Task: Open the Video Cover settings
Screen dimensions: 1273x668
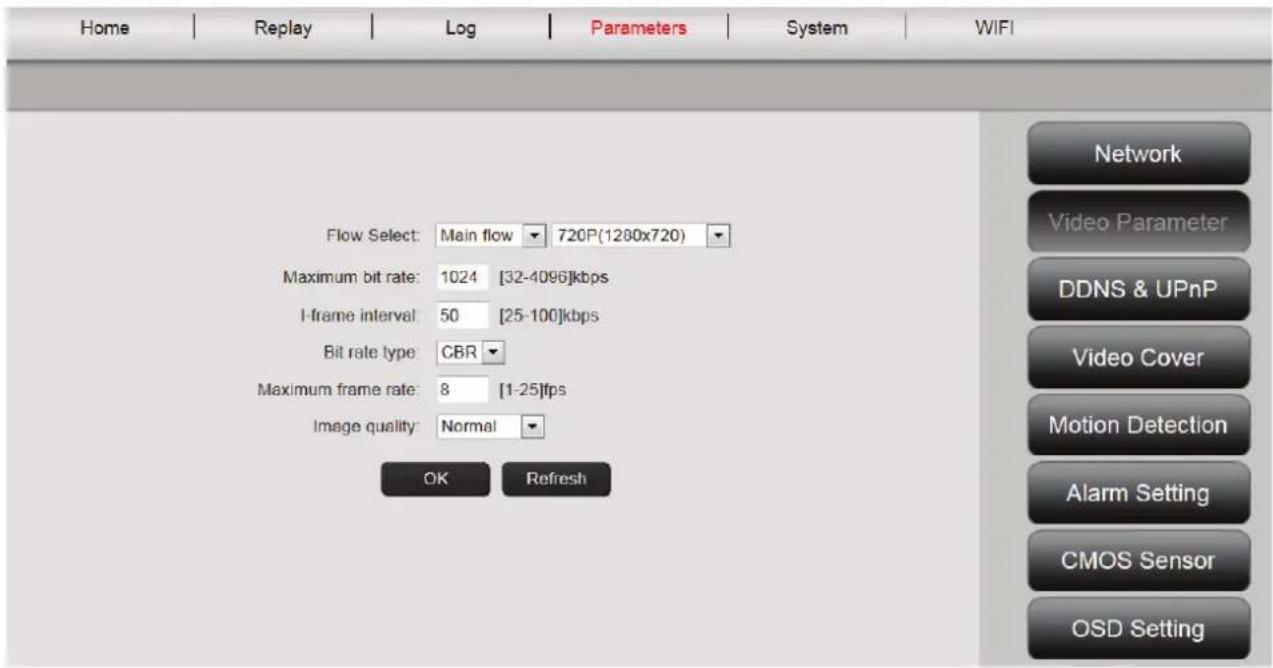Action: tap(1138, 358)
